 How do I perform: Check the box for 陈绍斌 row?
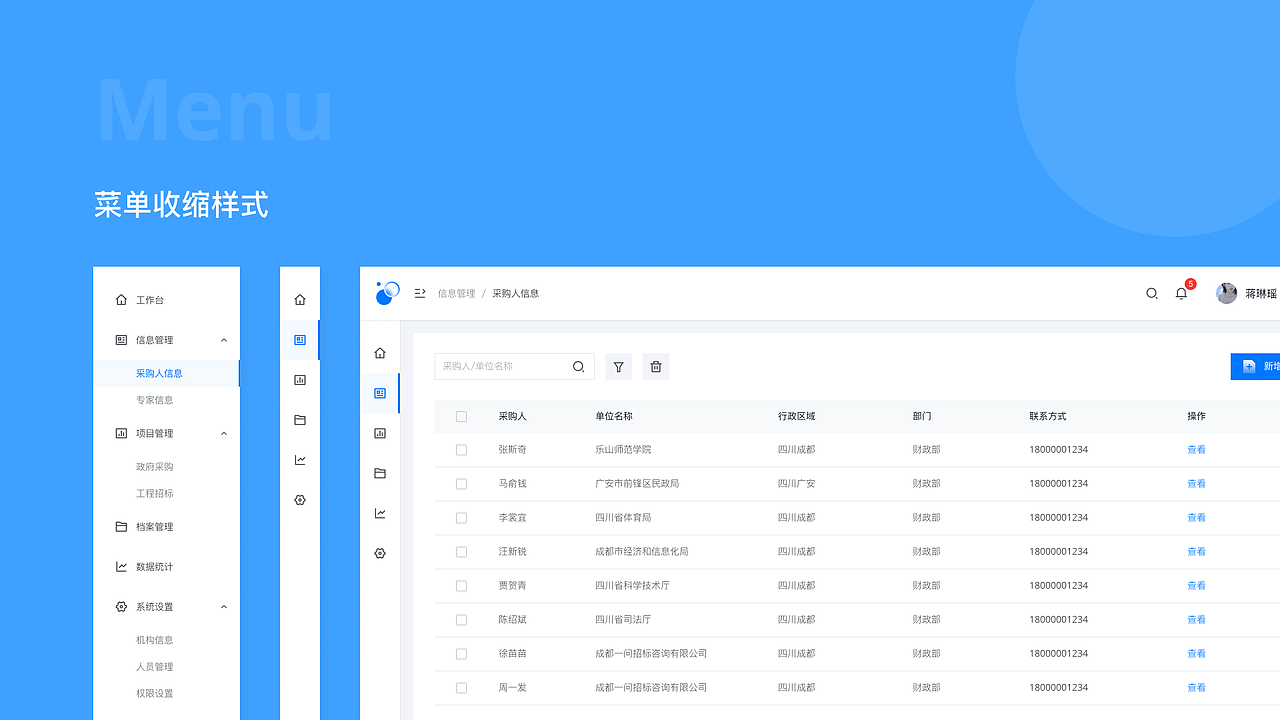point(461,620)
